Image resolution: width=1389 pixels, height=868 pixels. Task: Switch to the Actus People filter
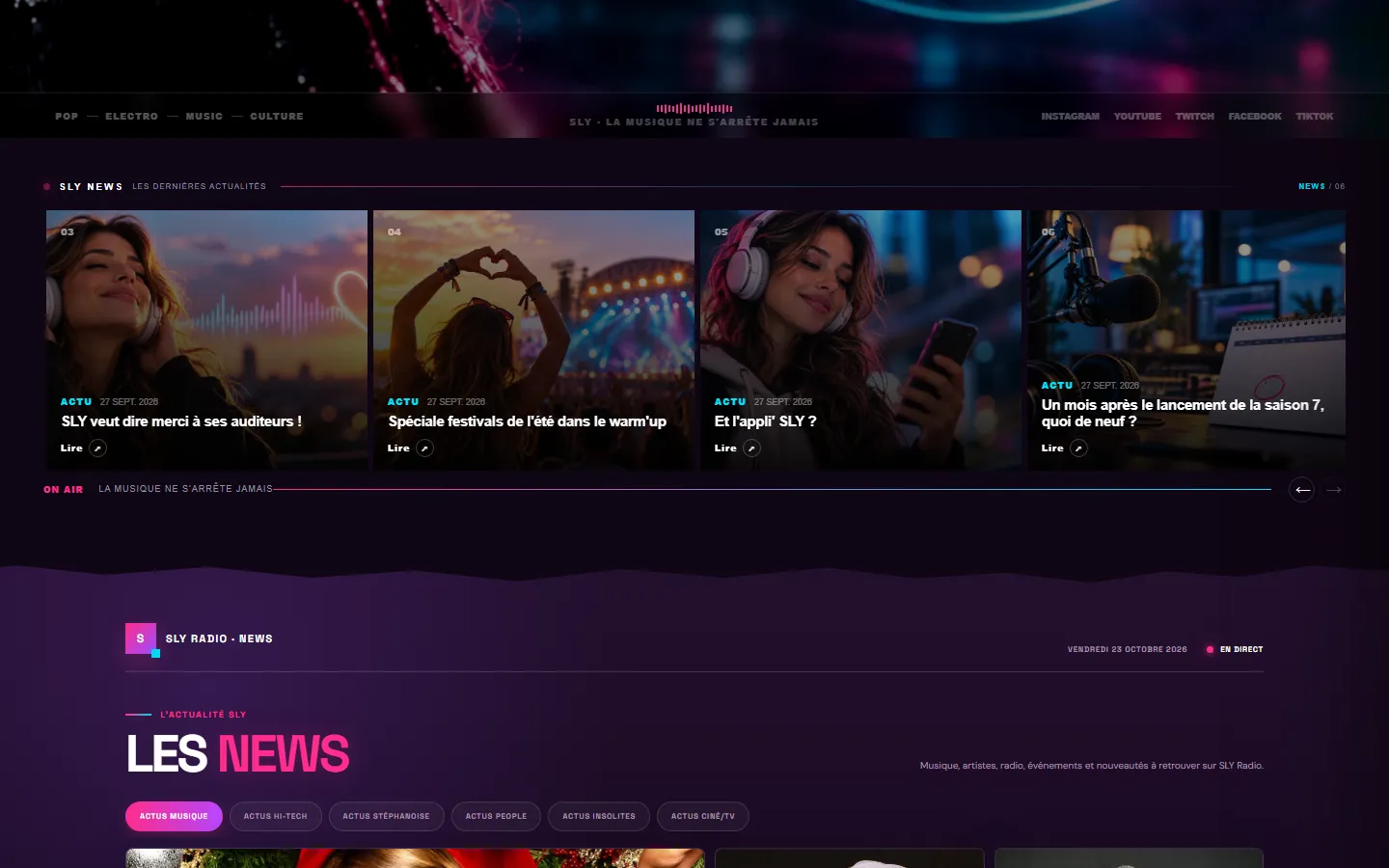pos(496,816)
